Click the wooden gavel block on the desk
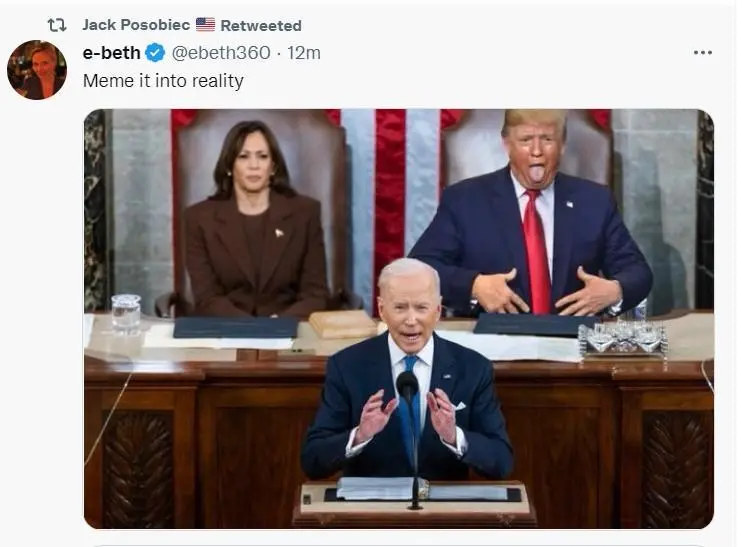The image size is (743, 547). pos(343,324)
